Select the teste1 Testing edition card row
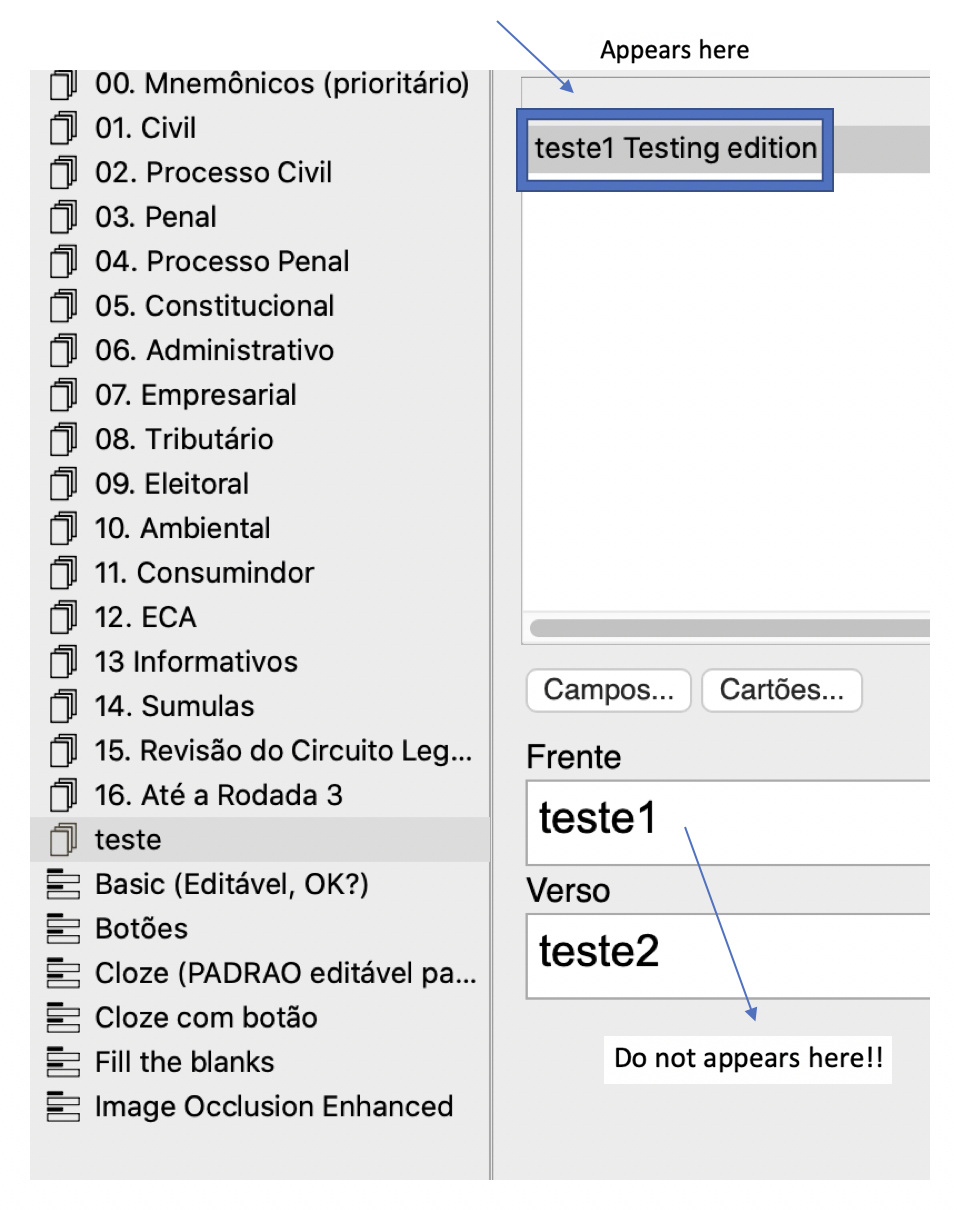 (x=727, y=149)
